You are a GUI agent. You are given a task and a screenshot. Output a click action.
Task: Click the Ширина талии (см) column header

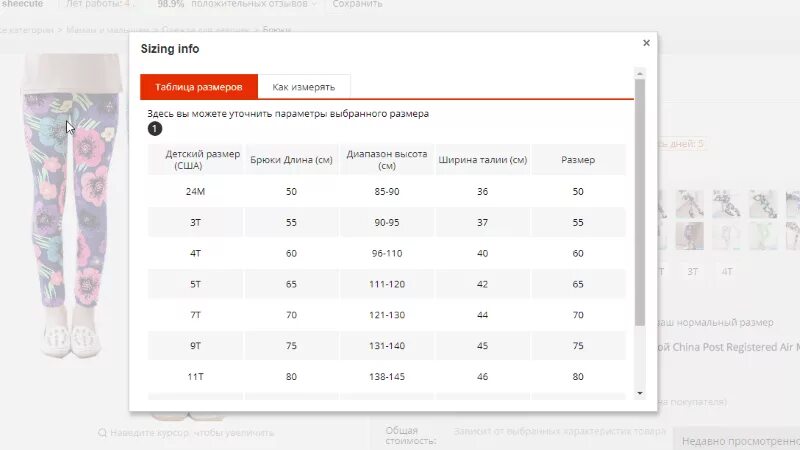coord(483,160)
